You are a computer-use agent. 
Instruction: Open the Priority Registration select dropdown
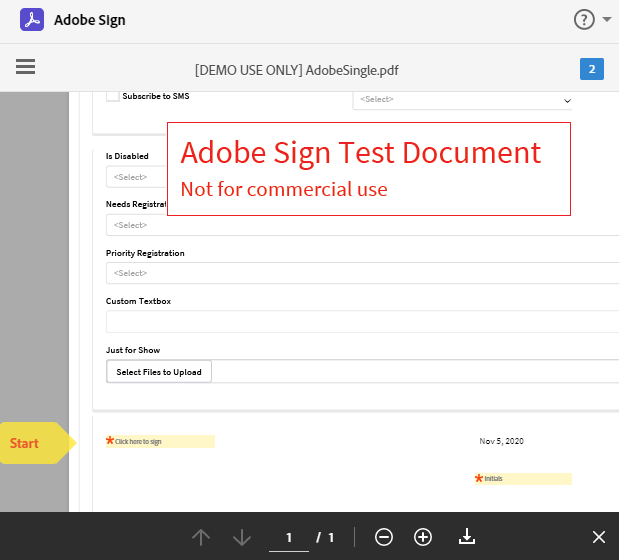click(362, 273)
